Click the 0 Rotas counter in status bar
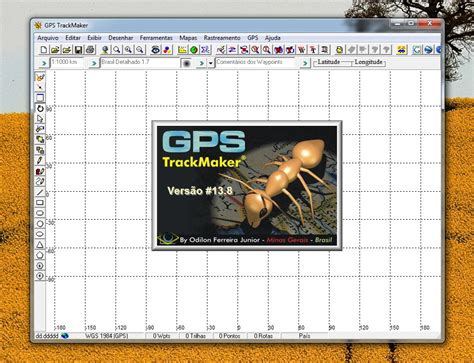Image resolution: width=474 pixels, height=363 pixels. pyautogui.click(x=263, y=336)
